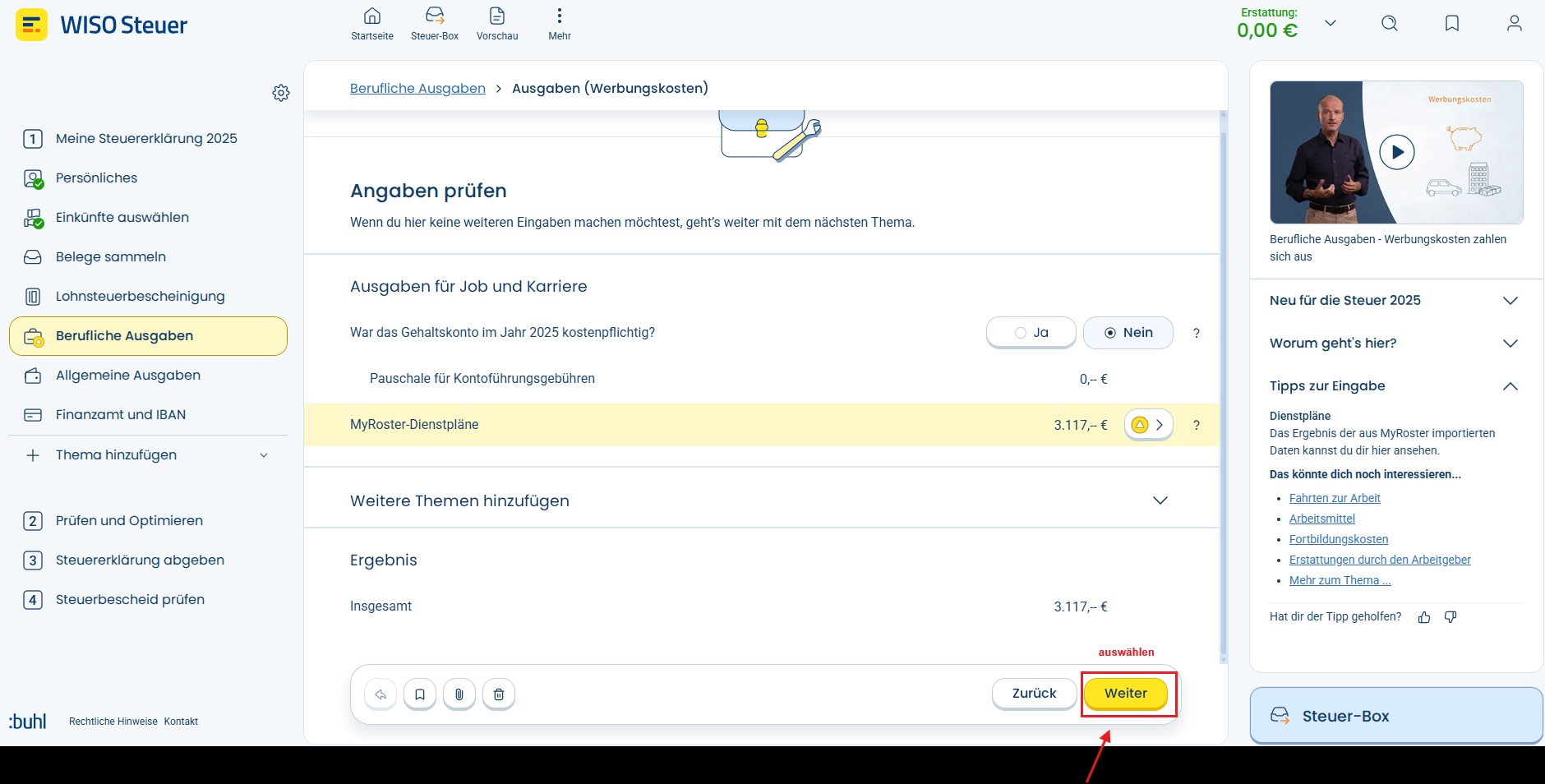Click the Weiter button
This screenshot has height=784, width=1545.
click(1126, 694)
